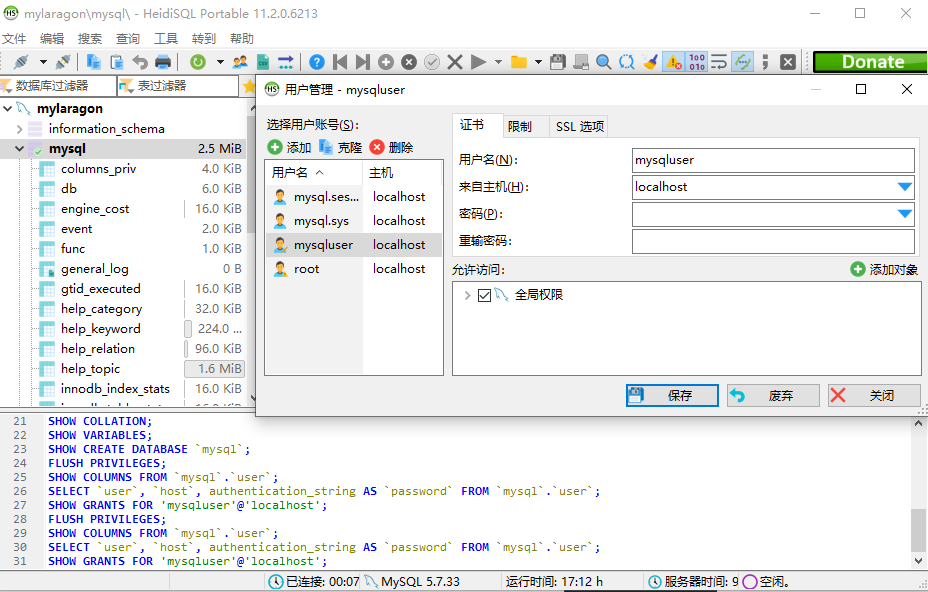Select the mysql.sys user row

pos(353,221)
